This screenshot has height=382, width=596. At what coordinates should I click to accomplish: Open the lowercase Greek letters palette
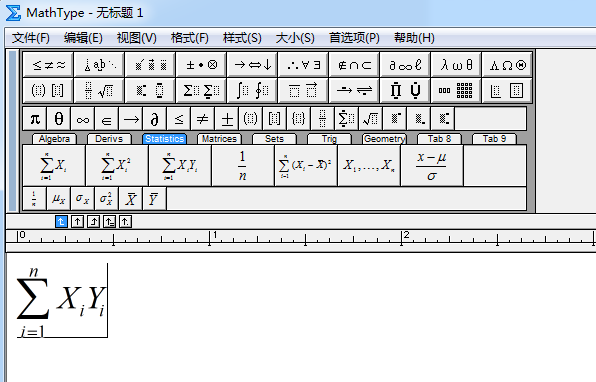[456, 65]
